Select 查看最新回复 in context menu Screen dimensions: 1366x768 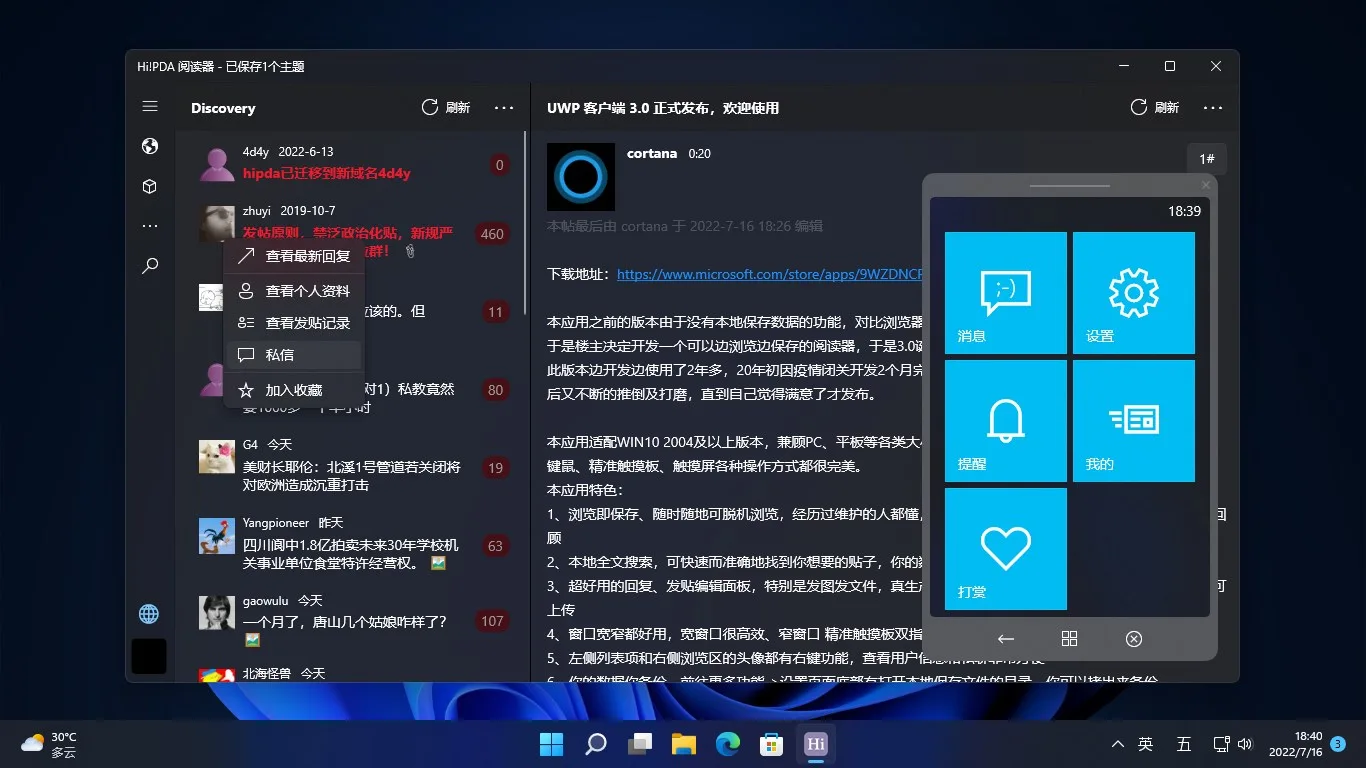click(294, 257)
